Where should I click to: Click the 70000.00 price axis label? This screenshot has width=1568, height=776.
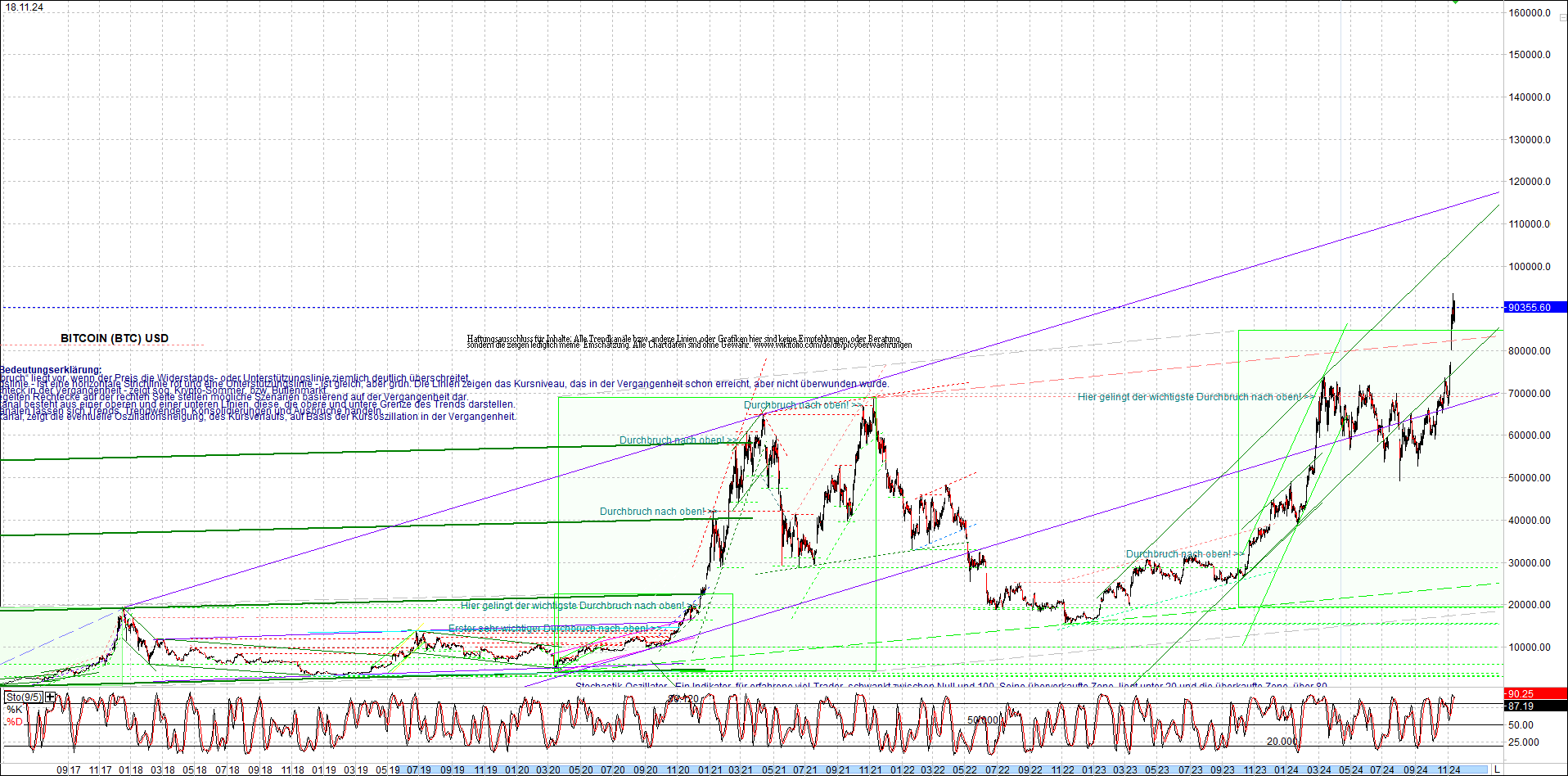point(1530,394)
